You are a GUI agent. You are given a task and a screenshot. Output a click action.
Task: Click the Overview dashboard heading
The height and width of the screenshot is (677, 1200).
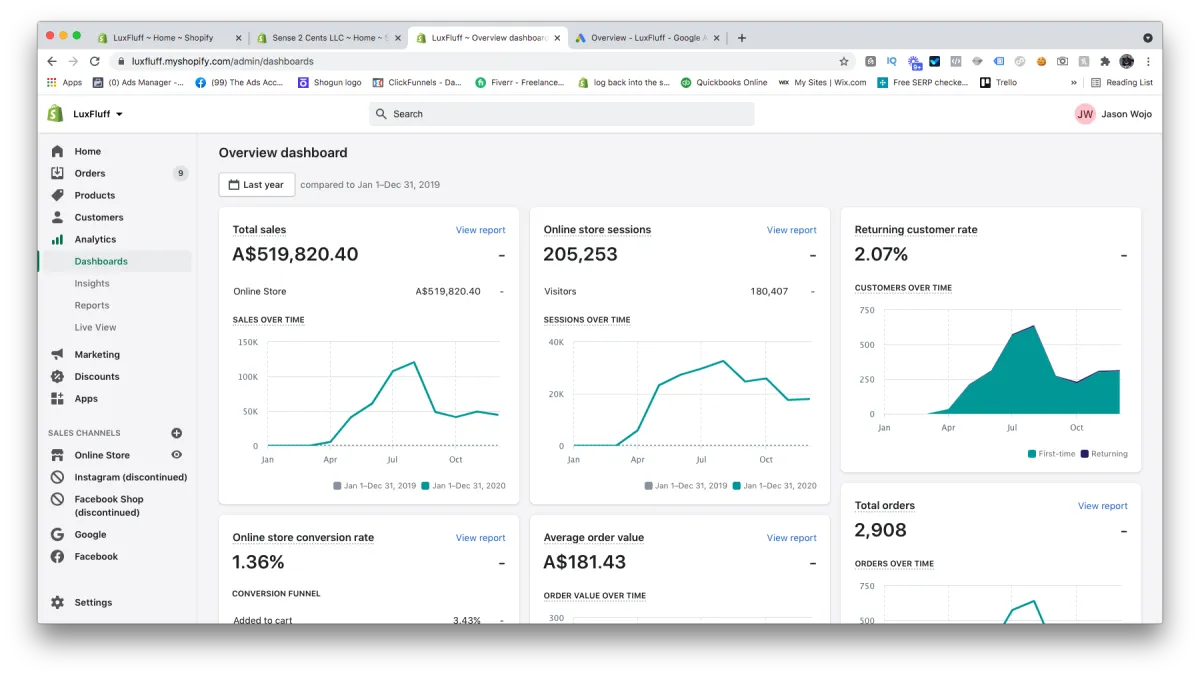click(x=283, y=153)
